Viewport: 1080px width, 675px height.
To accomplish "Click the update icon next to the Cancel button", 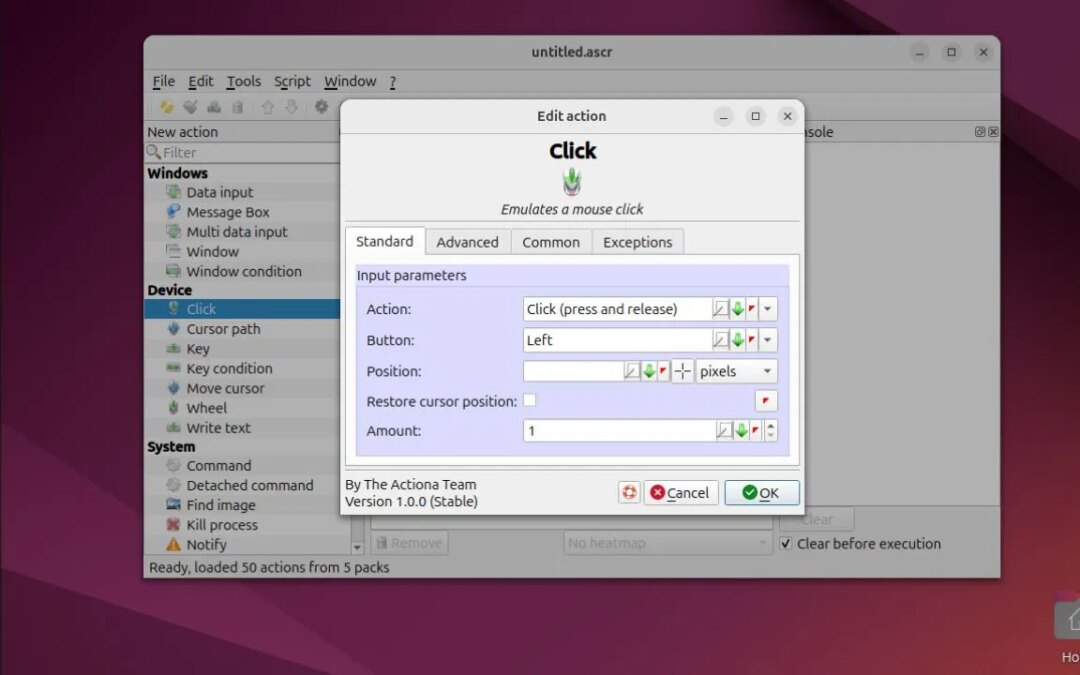I will pyautogui.click(x=629, y=492).
